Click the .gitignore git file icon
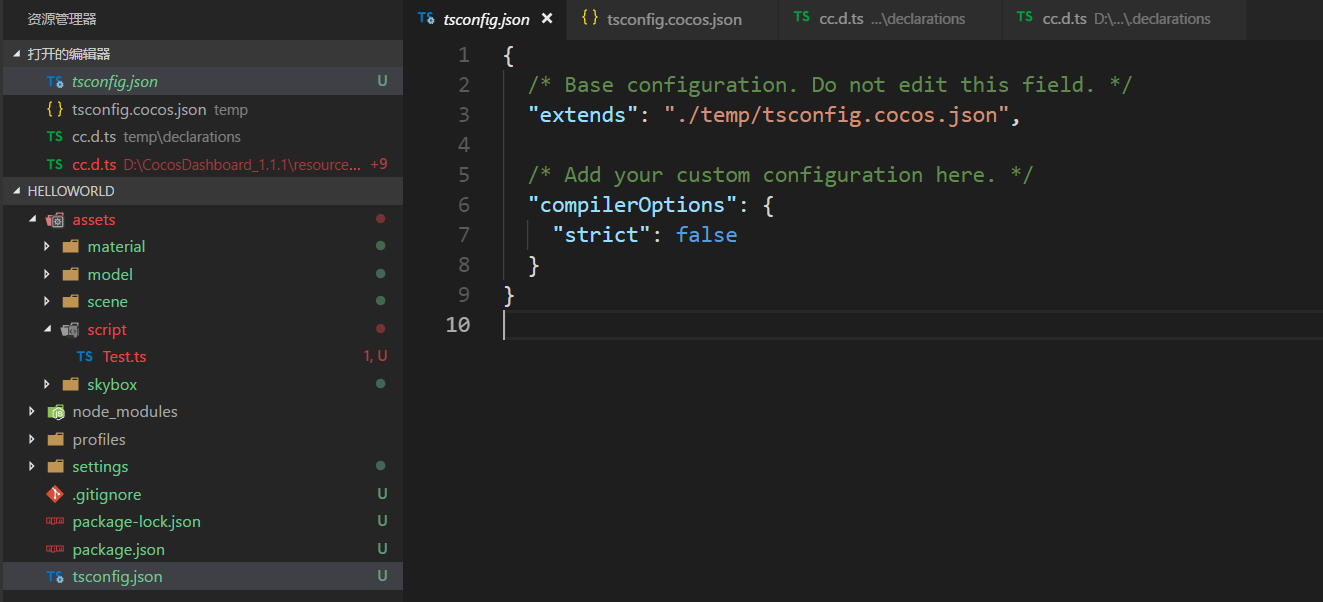 [x=55, y=494]
